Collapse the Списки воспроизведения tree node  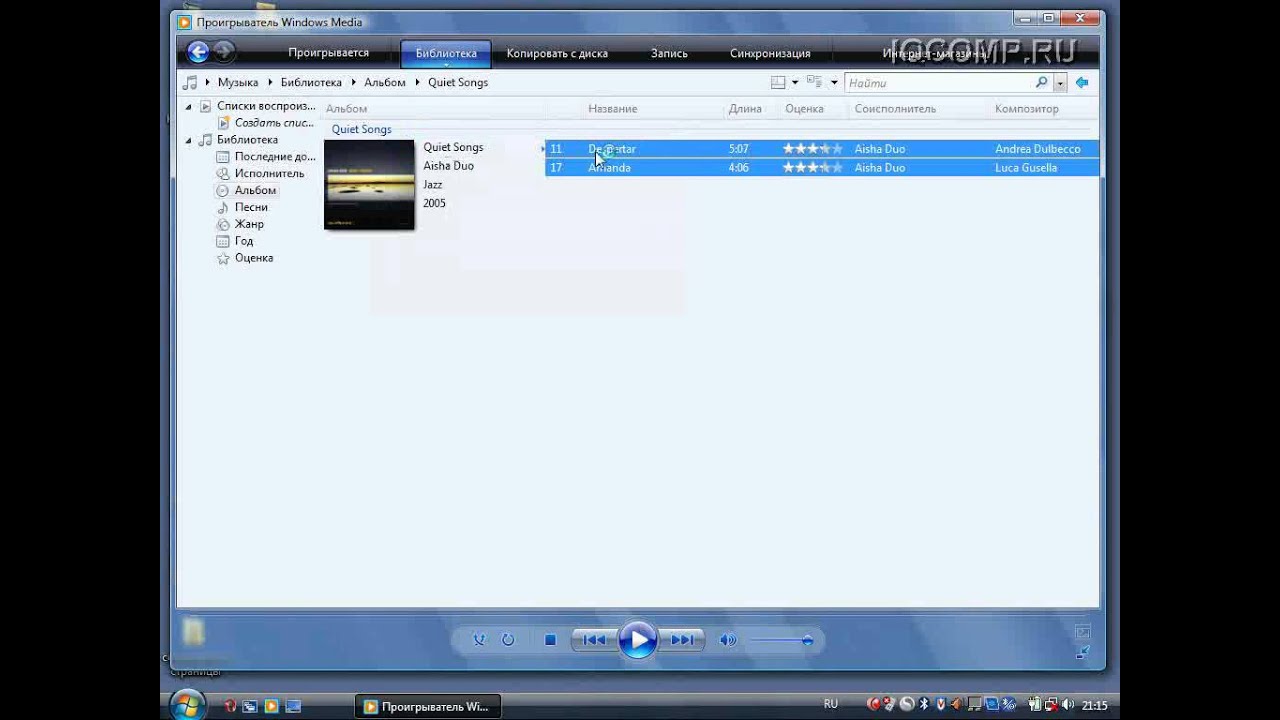click(x=187, y=106)
